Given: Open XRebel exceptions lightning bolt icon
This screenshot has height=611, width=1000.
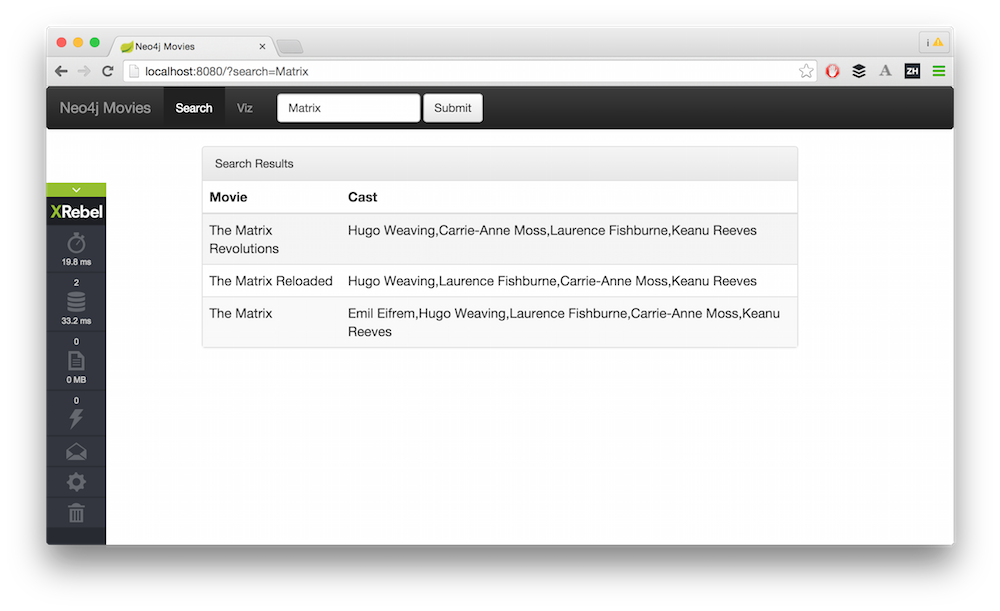Looking at the screenshot, I should [76, 418].
